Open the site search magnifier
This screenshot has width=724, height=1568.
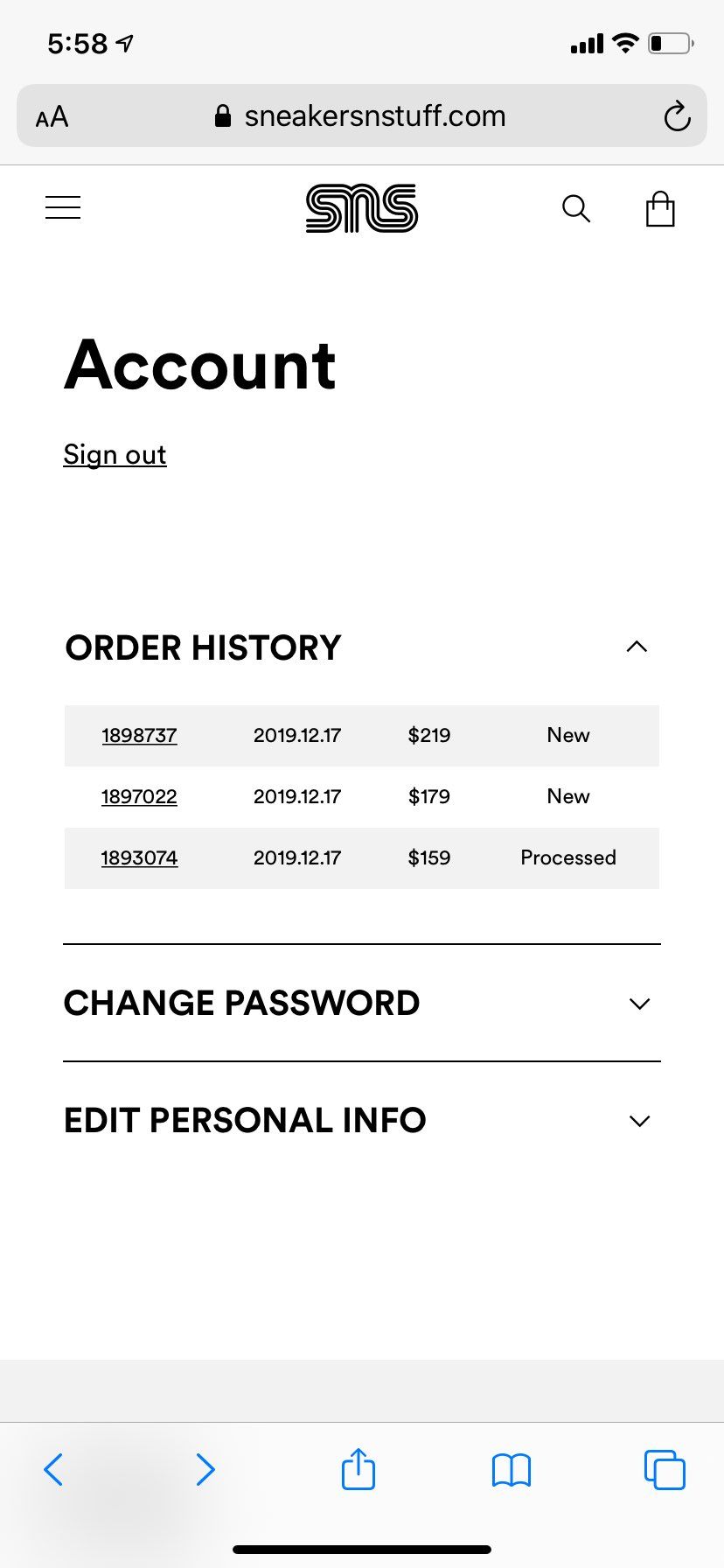tap(575, 208)
